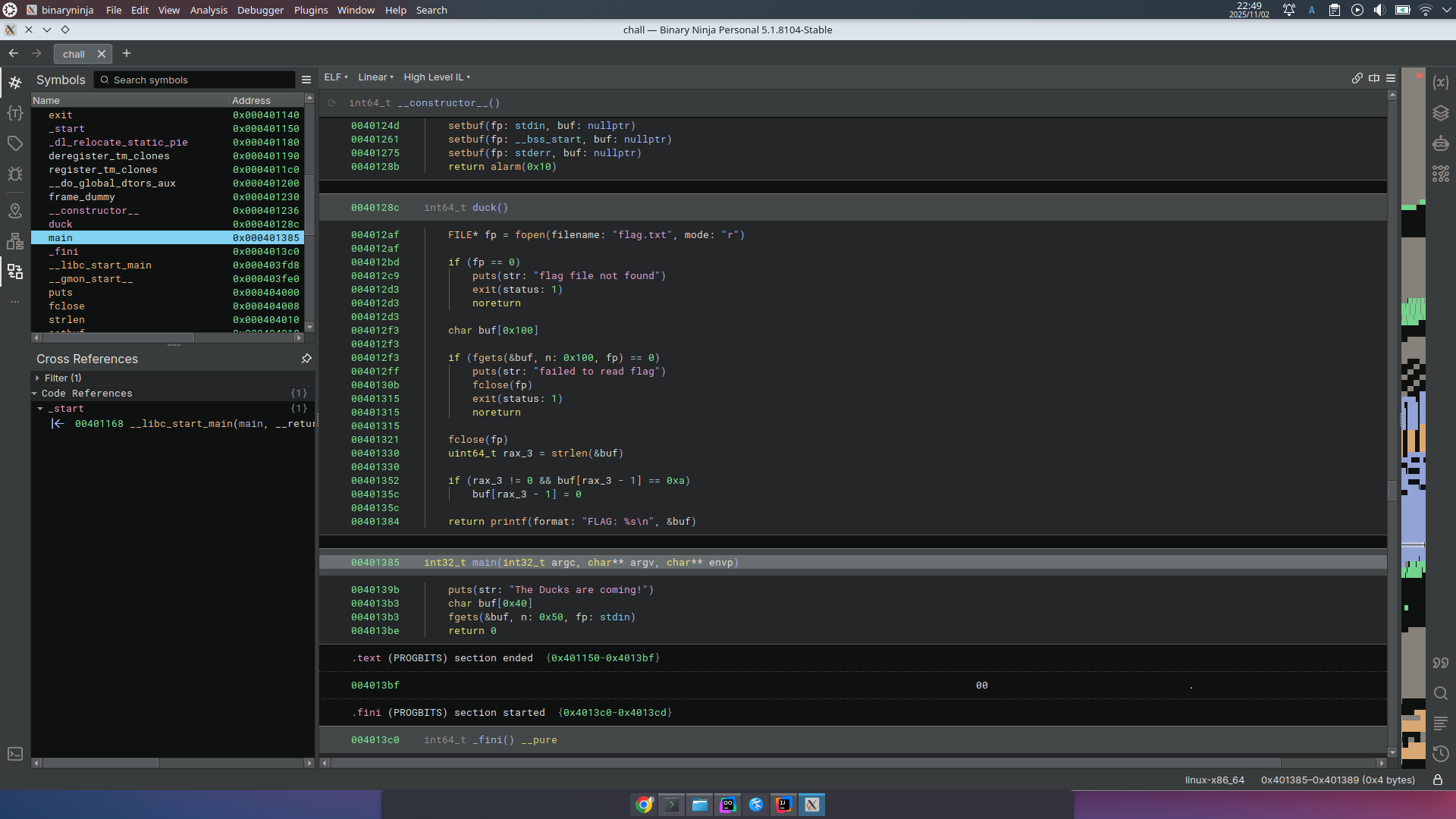This screenshot has height=819, width=1456.
Task: Open the Find panel via the magnifier icon
Action: pos(1441,694)
